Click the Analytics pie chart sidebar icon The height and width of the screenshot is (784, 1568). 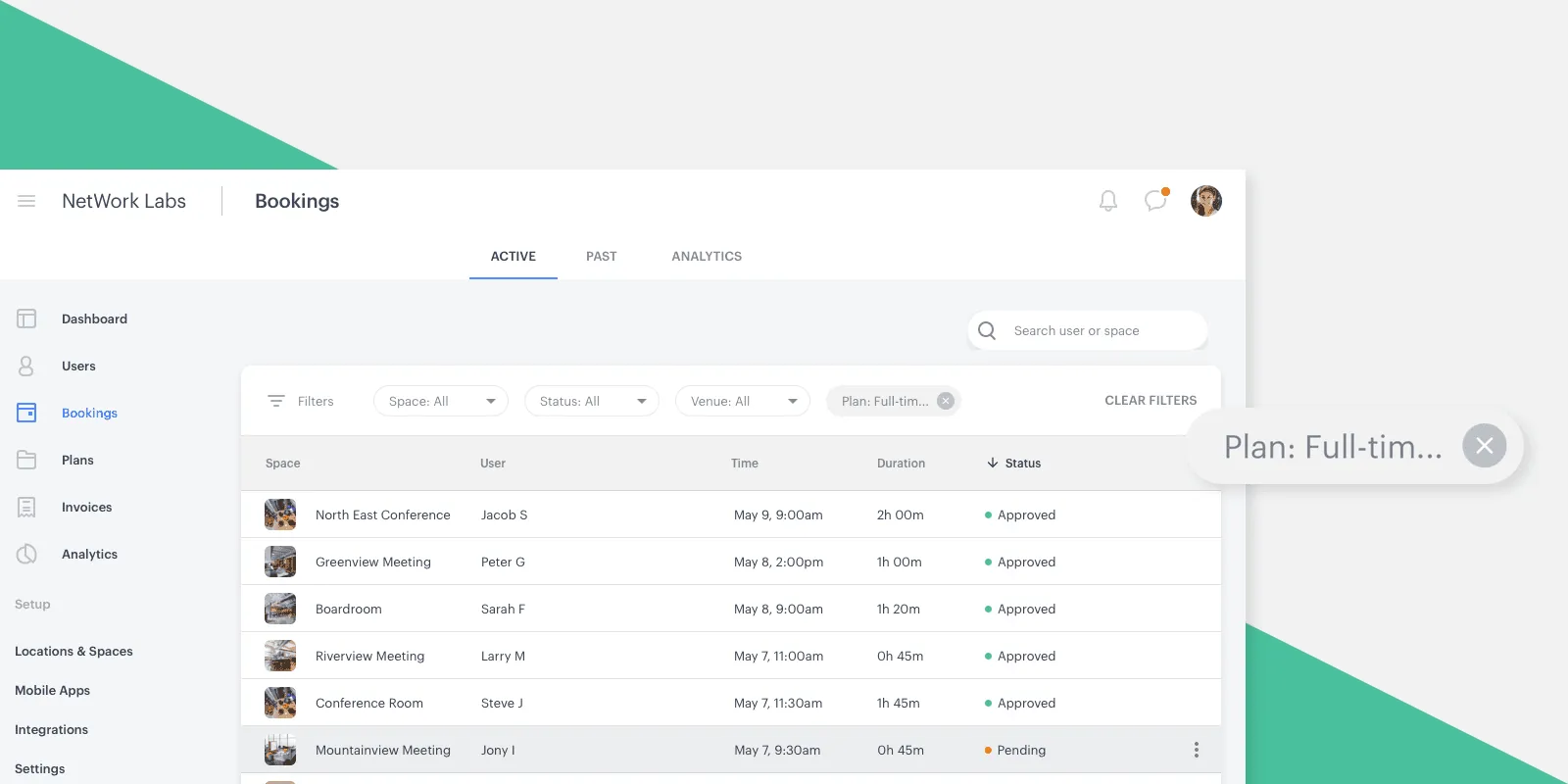(x=26, y=554)
